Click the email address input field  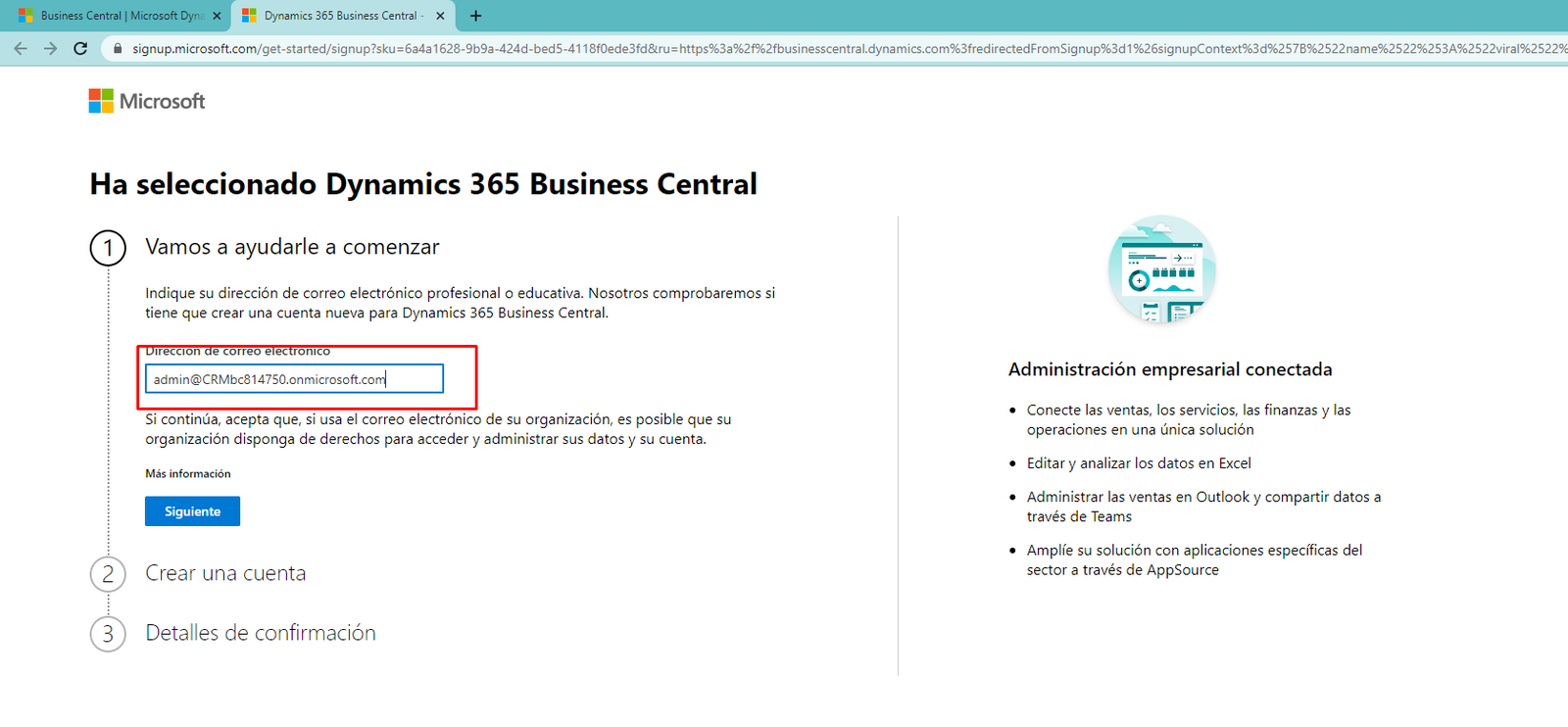click(x=294, y=379)
